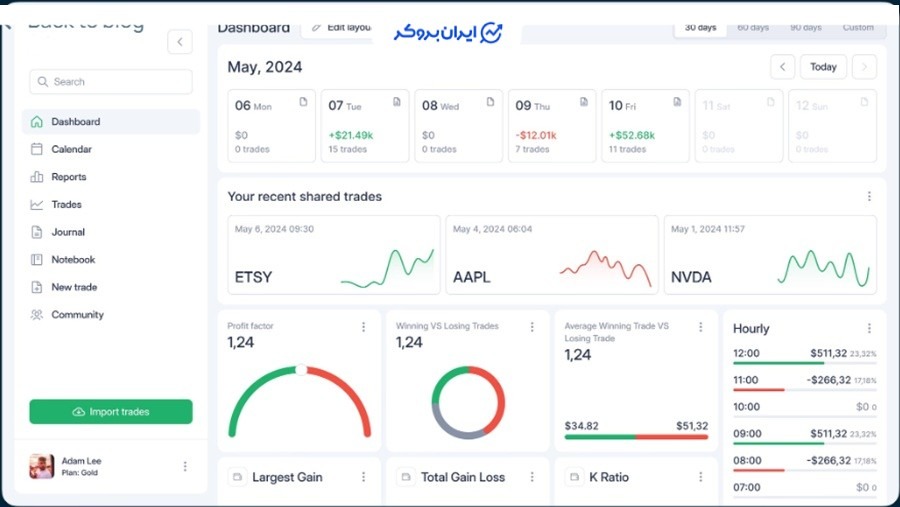Open the Calendar sidebar icon
The width and height of the screenshot is (900, 507).
point(37,149)
